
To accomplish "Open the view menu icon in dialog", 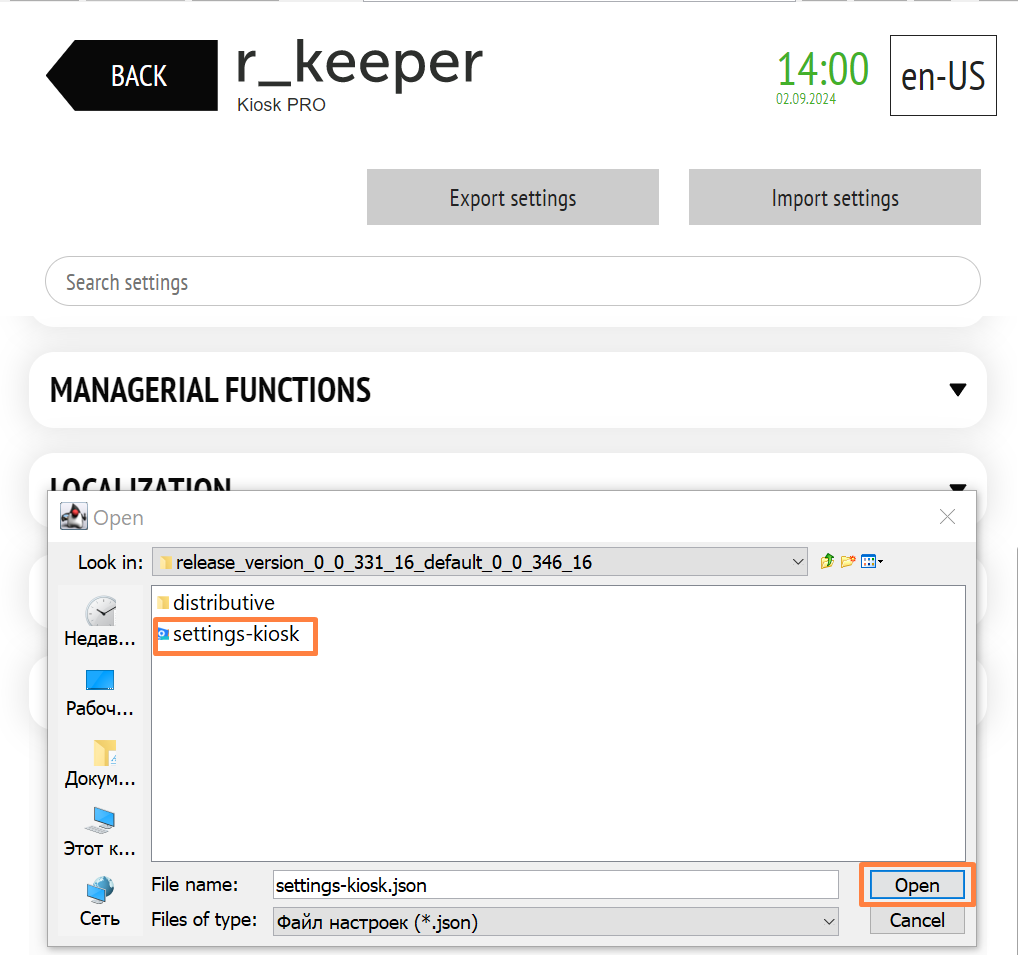I will pyautogui.click(x=871, y=561).
